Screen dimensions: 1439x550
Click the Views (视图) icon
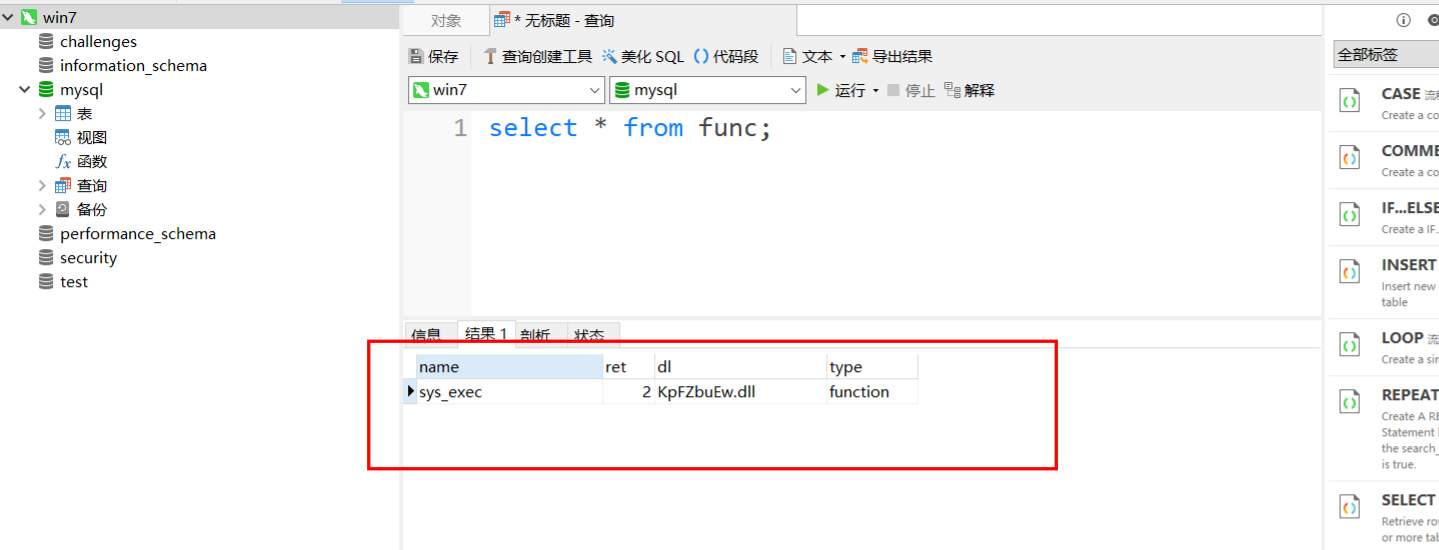click(63, 138)
